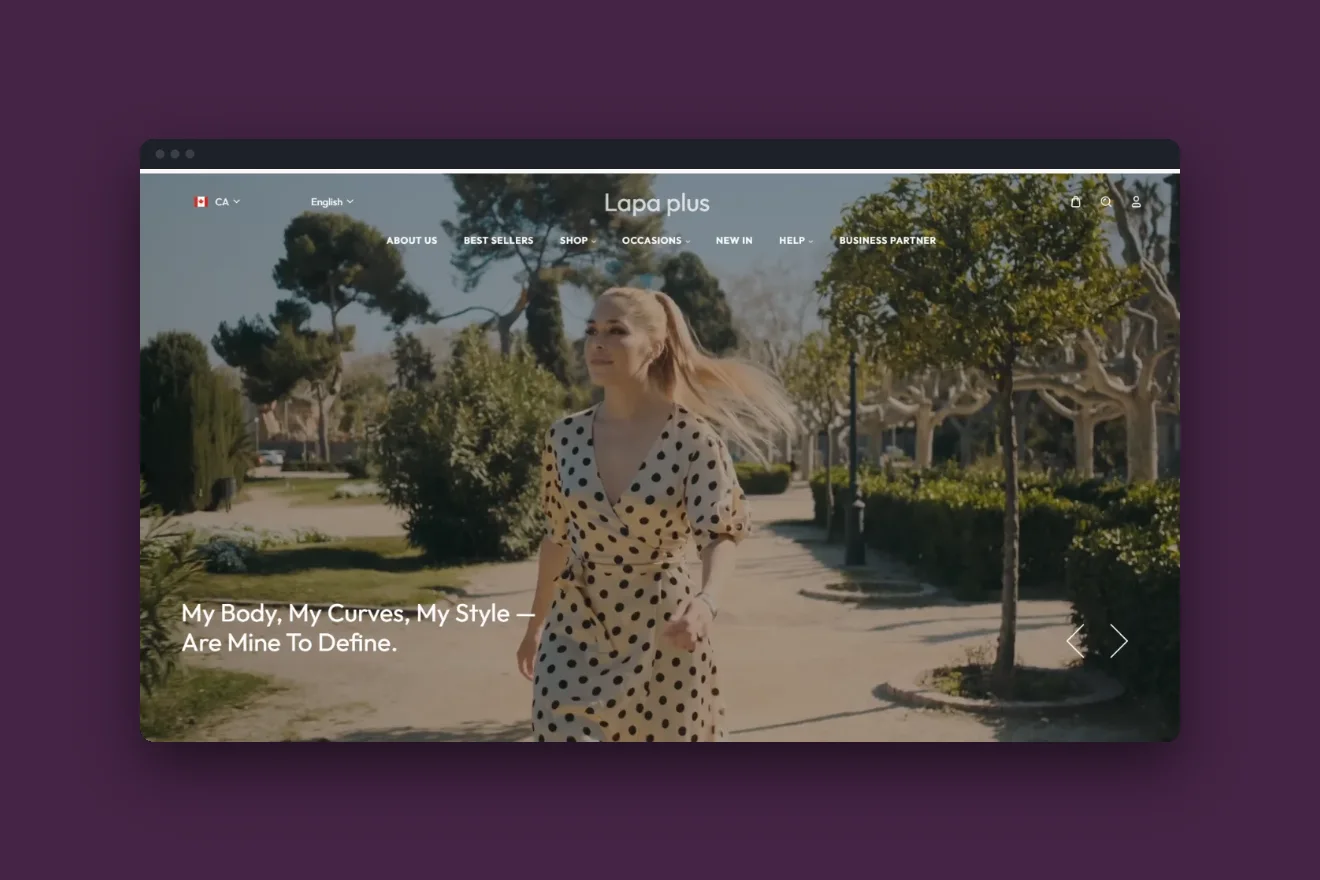Open ABOUT US page
This screenshot has height=880, width=1320.
click(x=412, y=240)
